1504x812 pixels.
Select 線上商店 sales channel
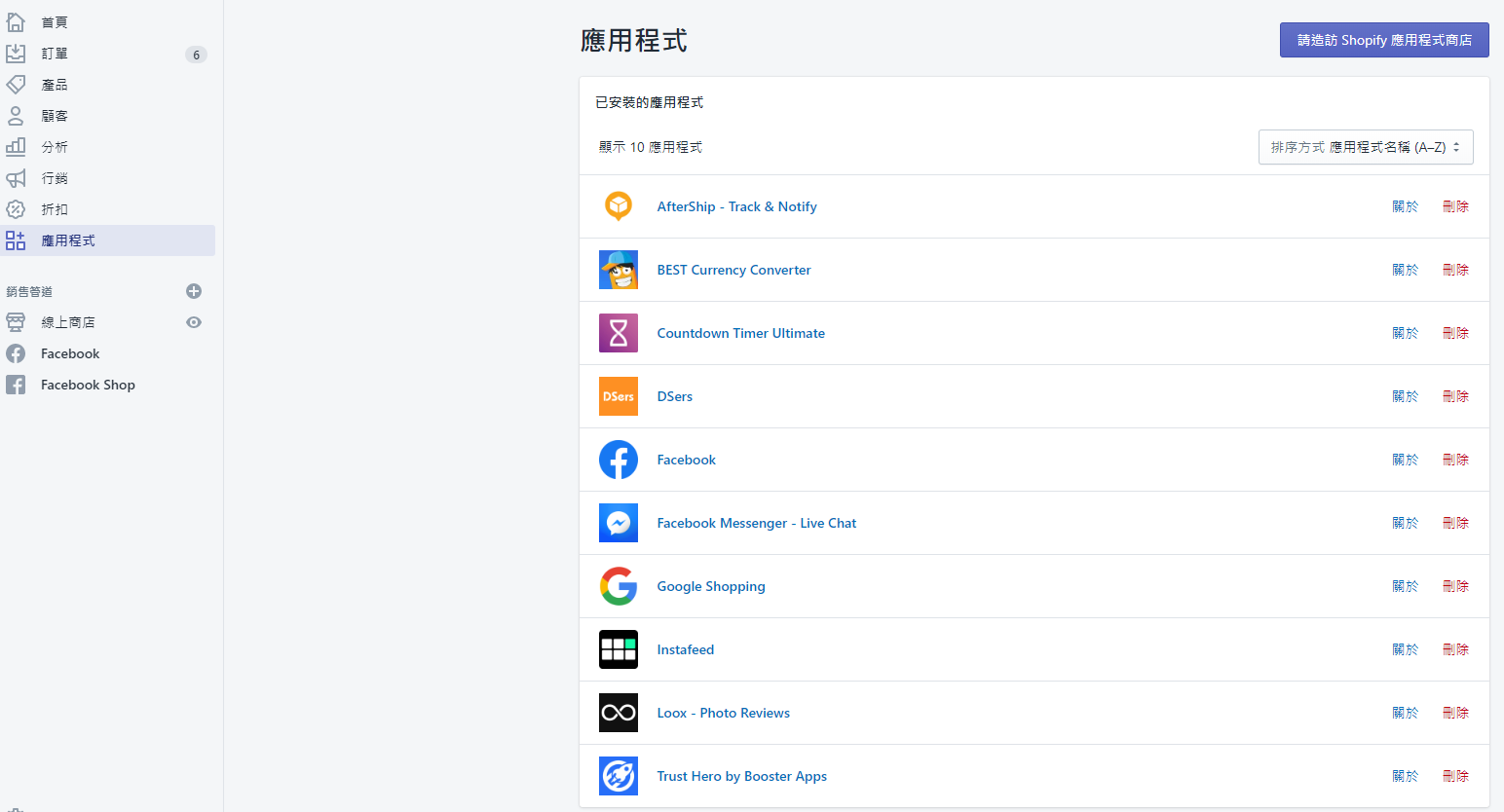(x=68, y=322)
